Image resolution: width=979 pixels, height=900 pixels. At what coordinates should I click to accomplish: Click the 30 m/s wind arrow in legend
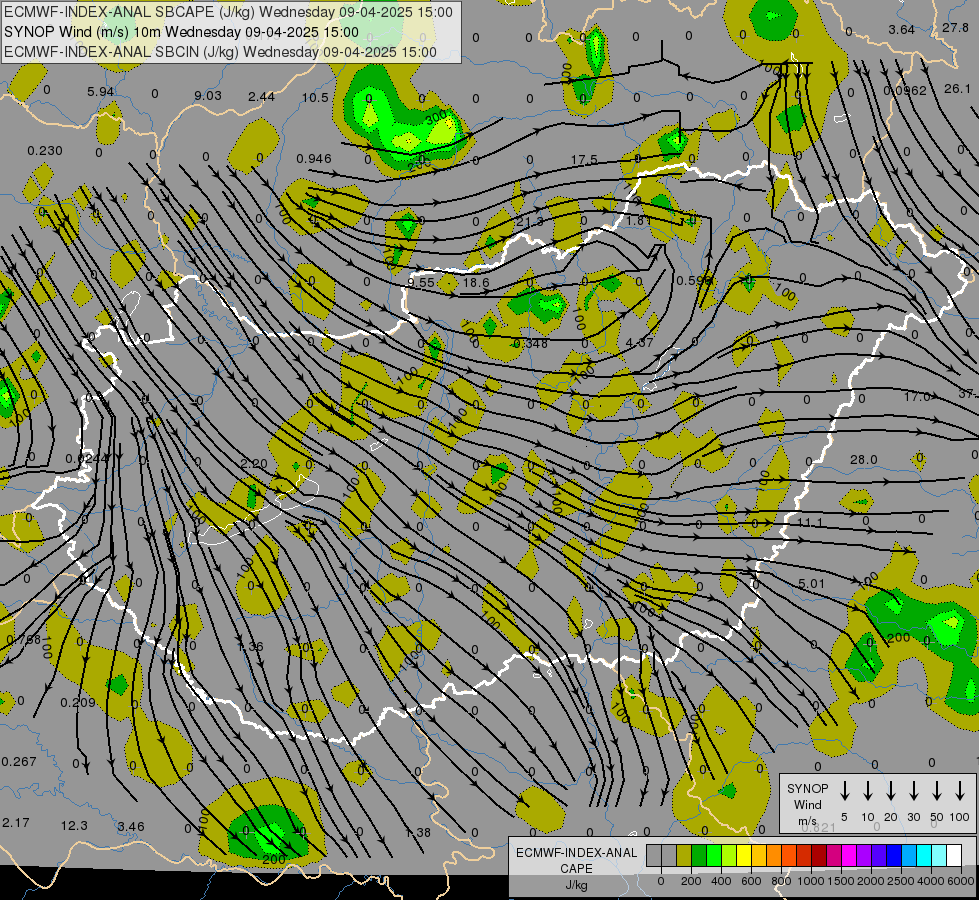913,790
